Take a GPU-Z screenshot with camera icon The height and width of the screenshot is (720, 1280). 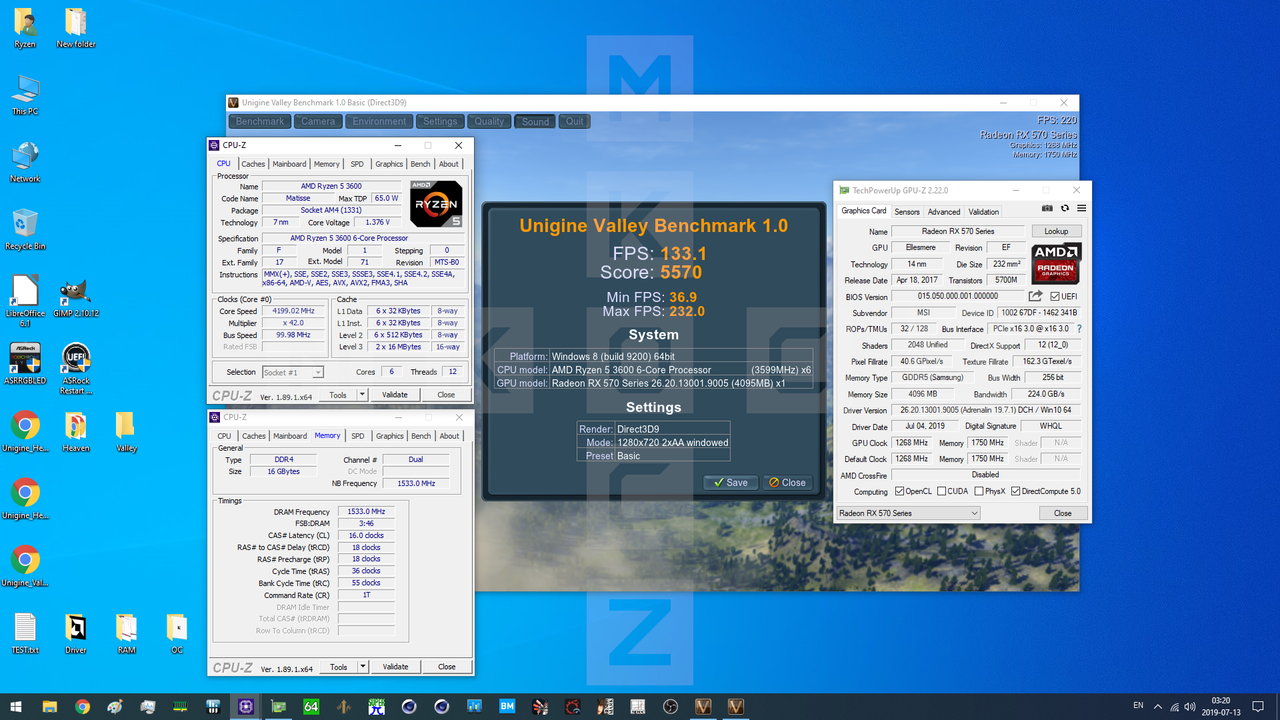point(1047,208)
